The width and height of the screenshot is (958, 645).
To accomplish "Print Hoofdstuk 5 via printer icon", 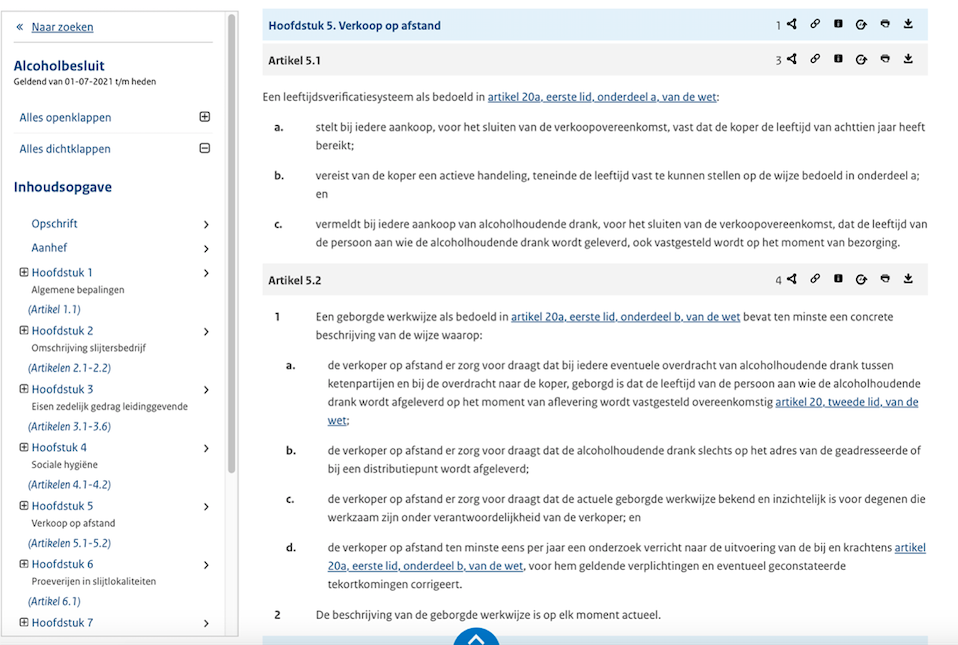I will pyautogui.click(x=885, y=25).
